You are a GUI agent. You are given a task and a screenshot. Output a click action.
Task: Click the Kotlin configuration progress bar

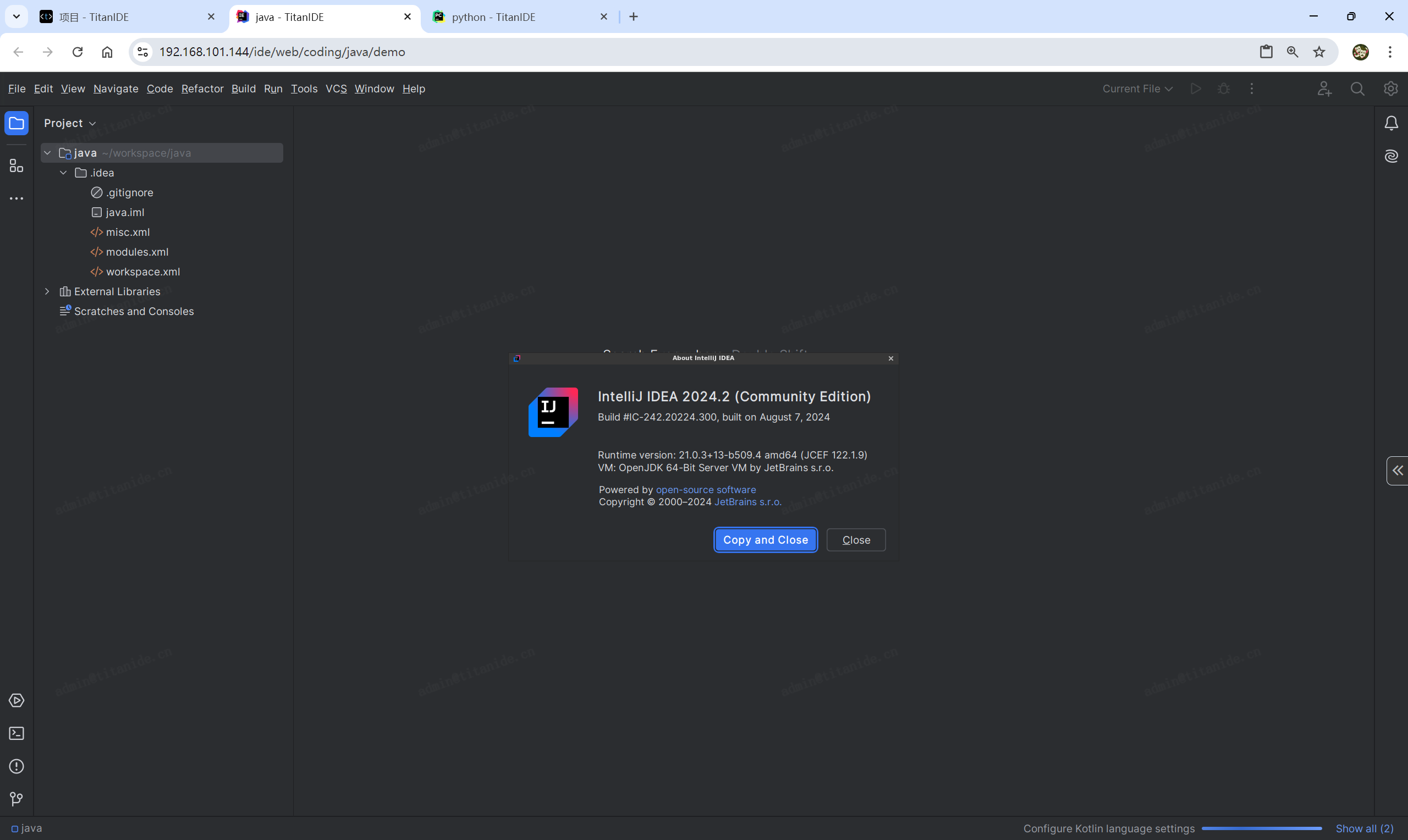(1261, 828)
